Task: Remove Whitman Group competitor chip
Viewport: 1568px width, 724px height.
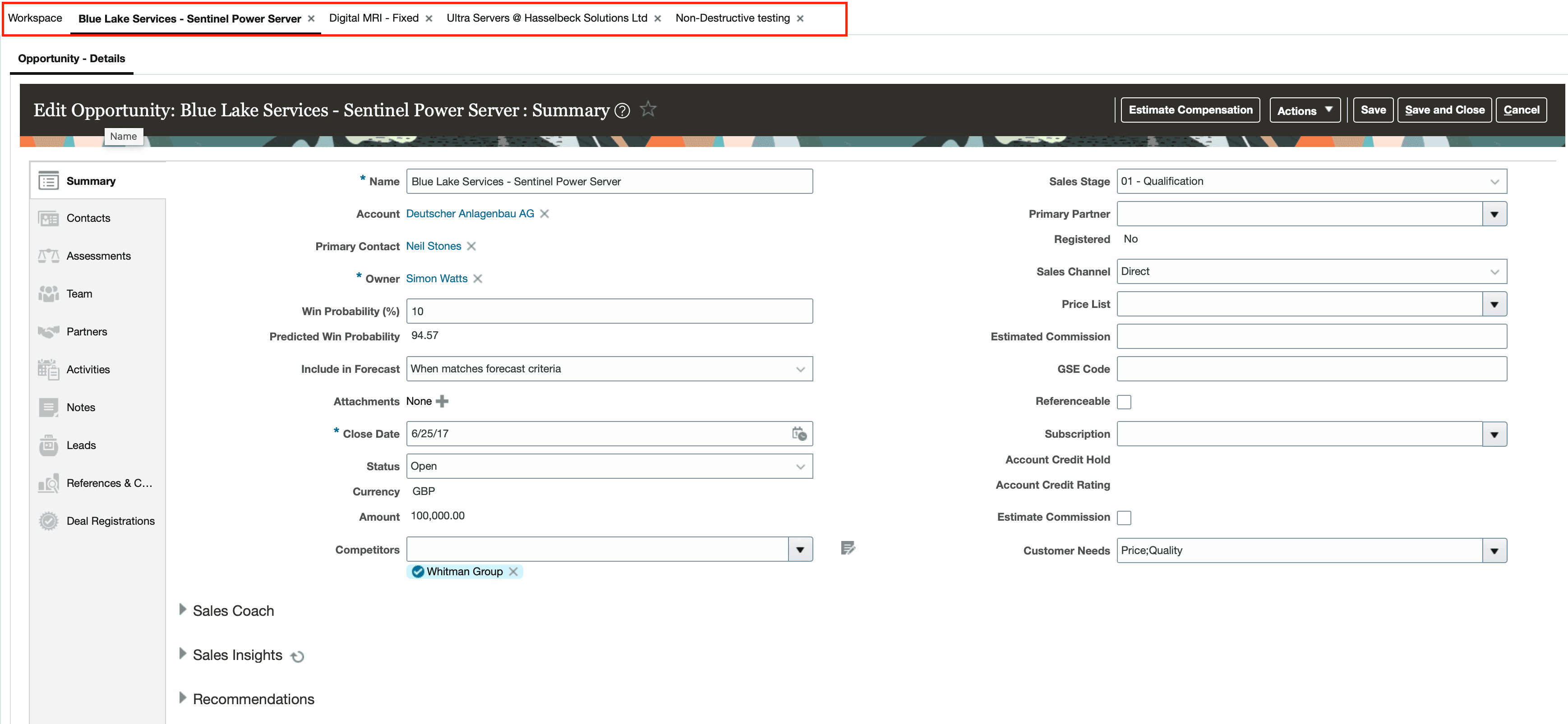Action: pyautogui.click(x=513, y=572)
